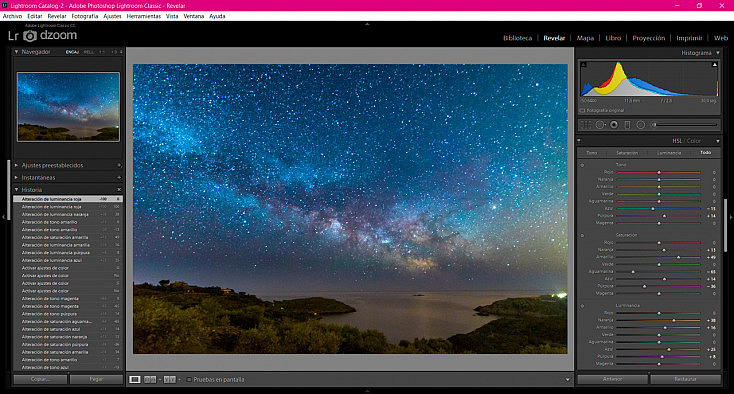Open the Herramientas menu
This screenshot has height=394, width=734.
(144, 16)
